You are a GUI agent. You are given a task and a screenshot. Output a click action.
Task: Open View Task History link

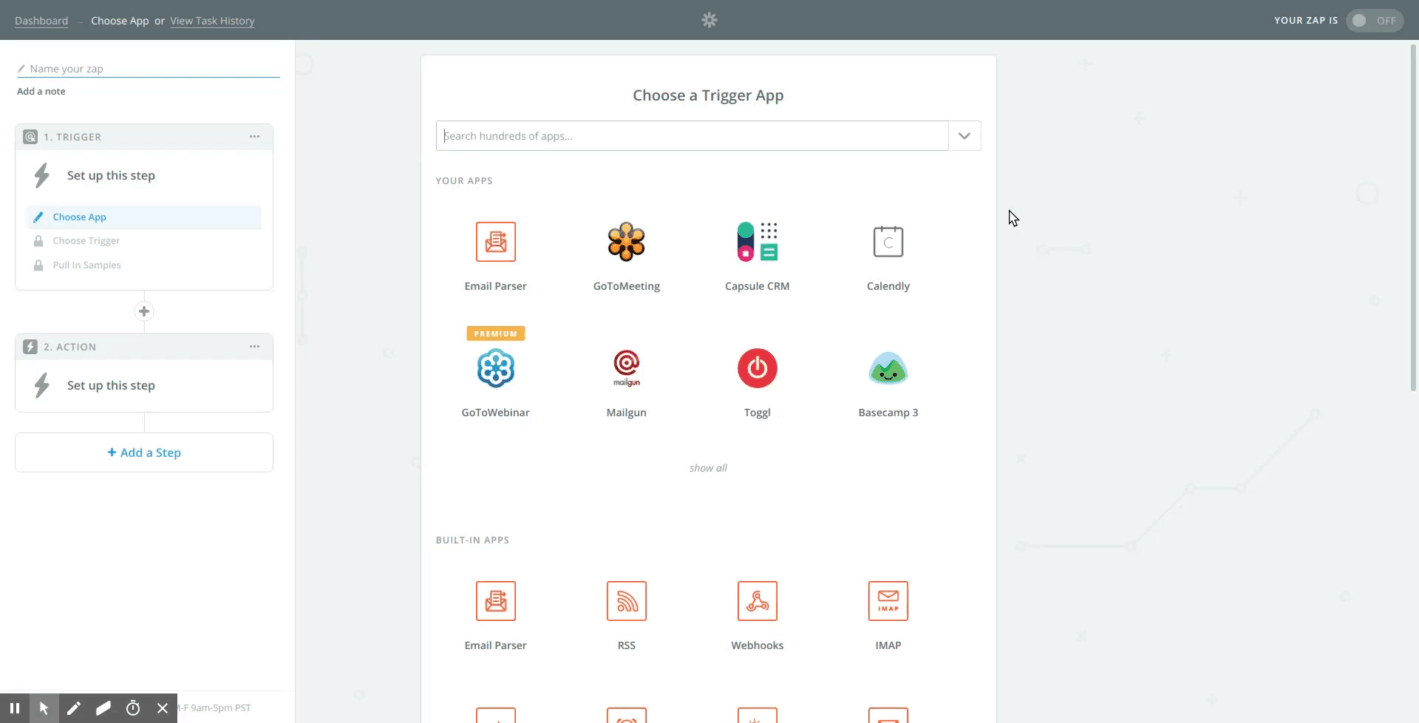coord(212,21)
